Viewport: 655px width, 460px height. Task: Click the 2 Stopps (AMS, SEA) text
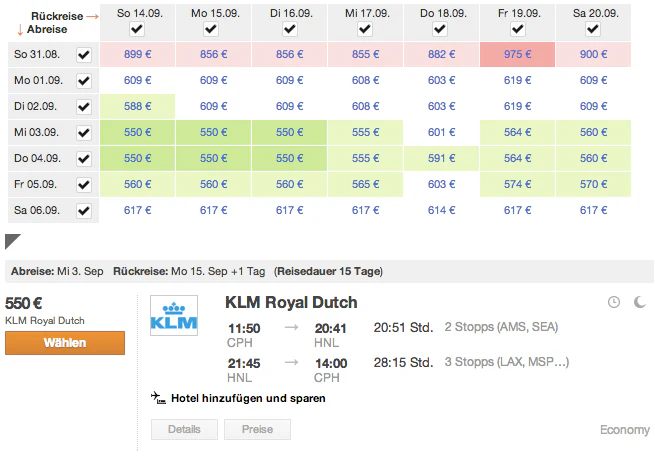(501, 327)
